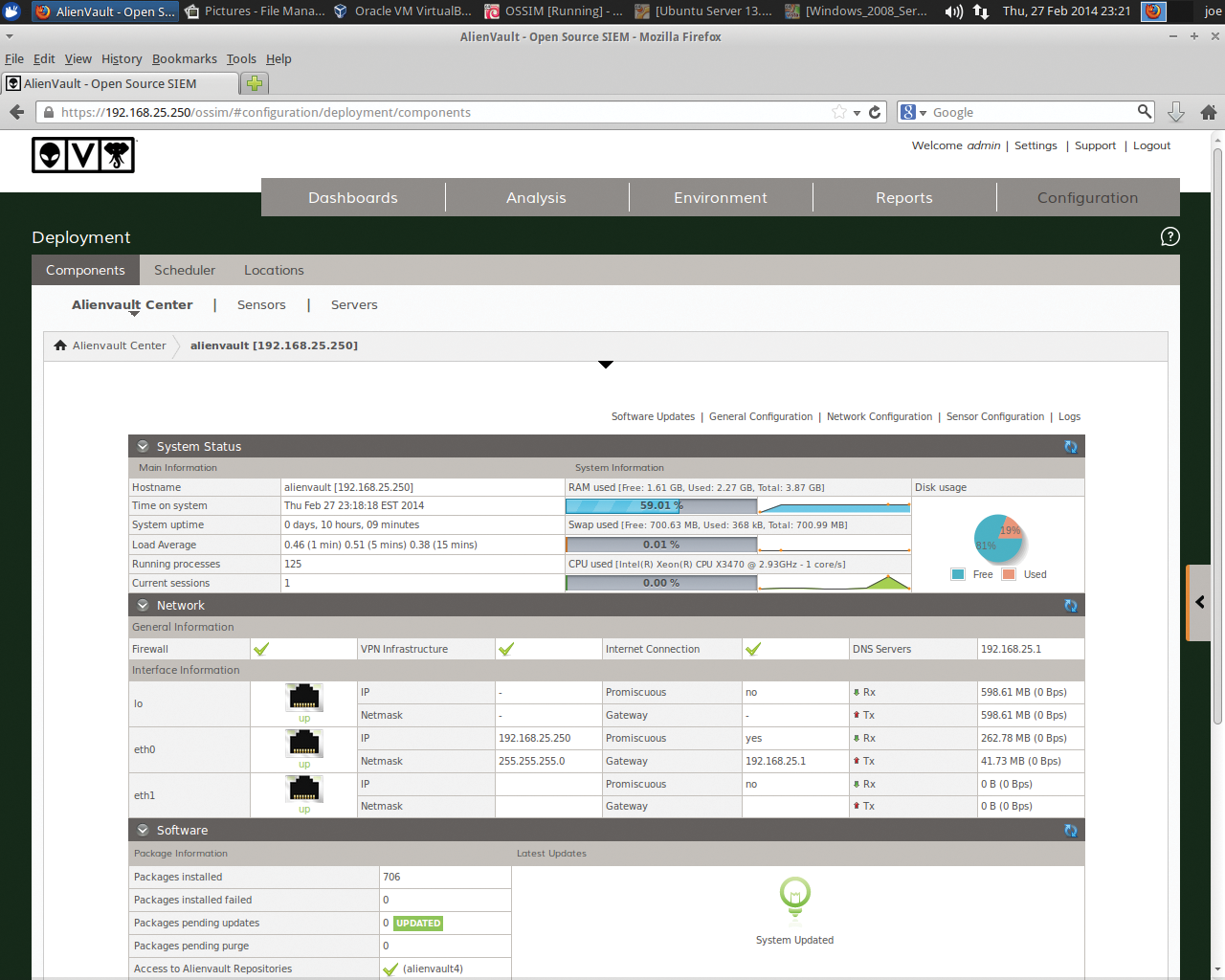The width and height of the screenshot is (1225, 980).
Task: Go back with the browser back arrow
Action: pos(16,112)
